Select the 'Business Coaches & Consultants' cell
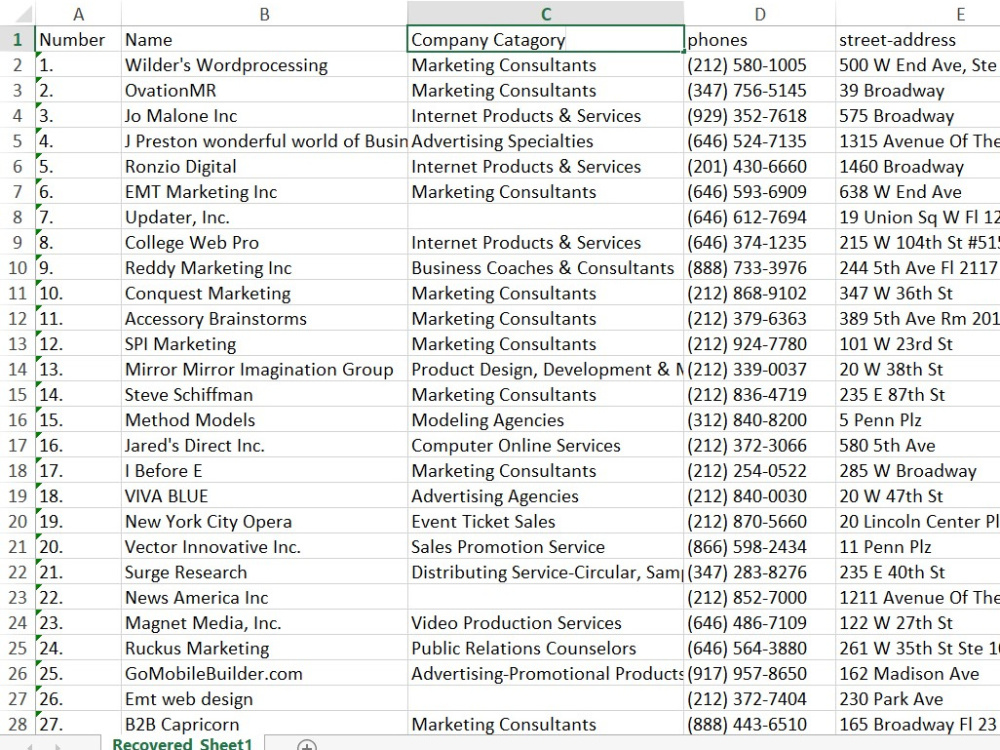Viewport: 1000px width, 750px height. (545, 268)
